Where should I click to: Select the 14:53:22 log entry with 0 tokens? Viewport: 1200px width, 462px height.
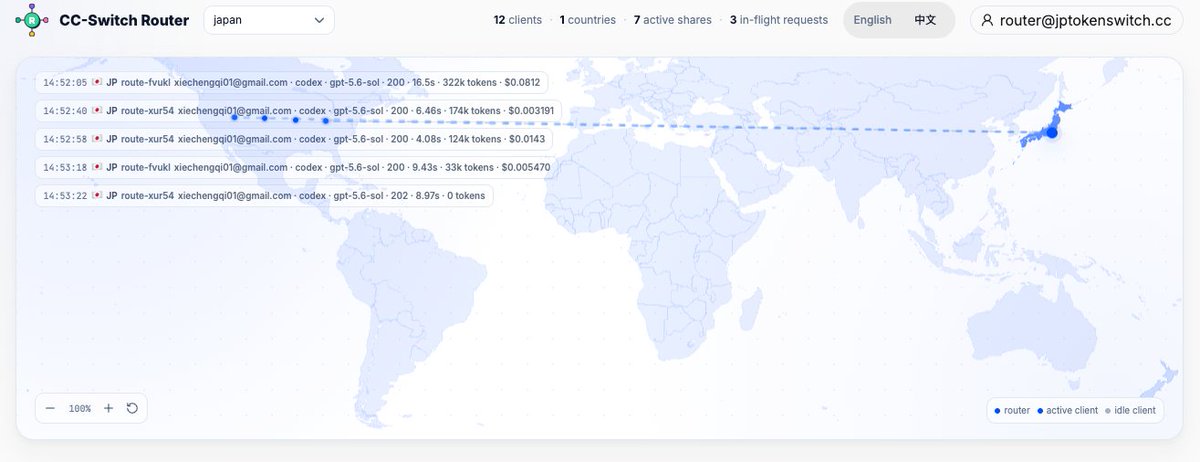click(264, 196)
